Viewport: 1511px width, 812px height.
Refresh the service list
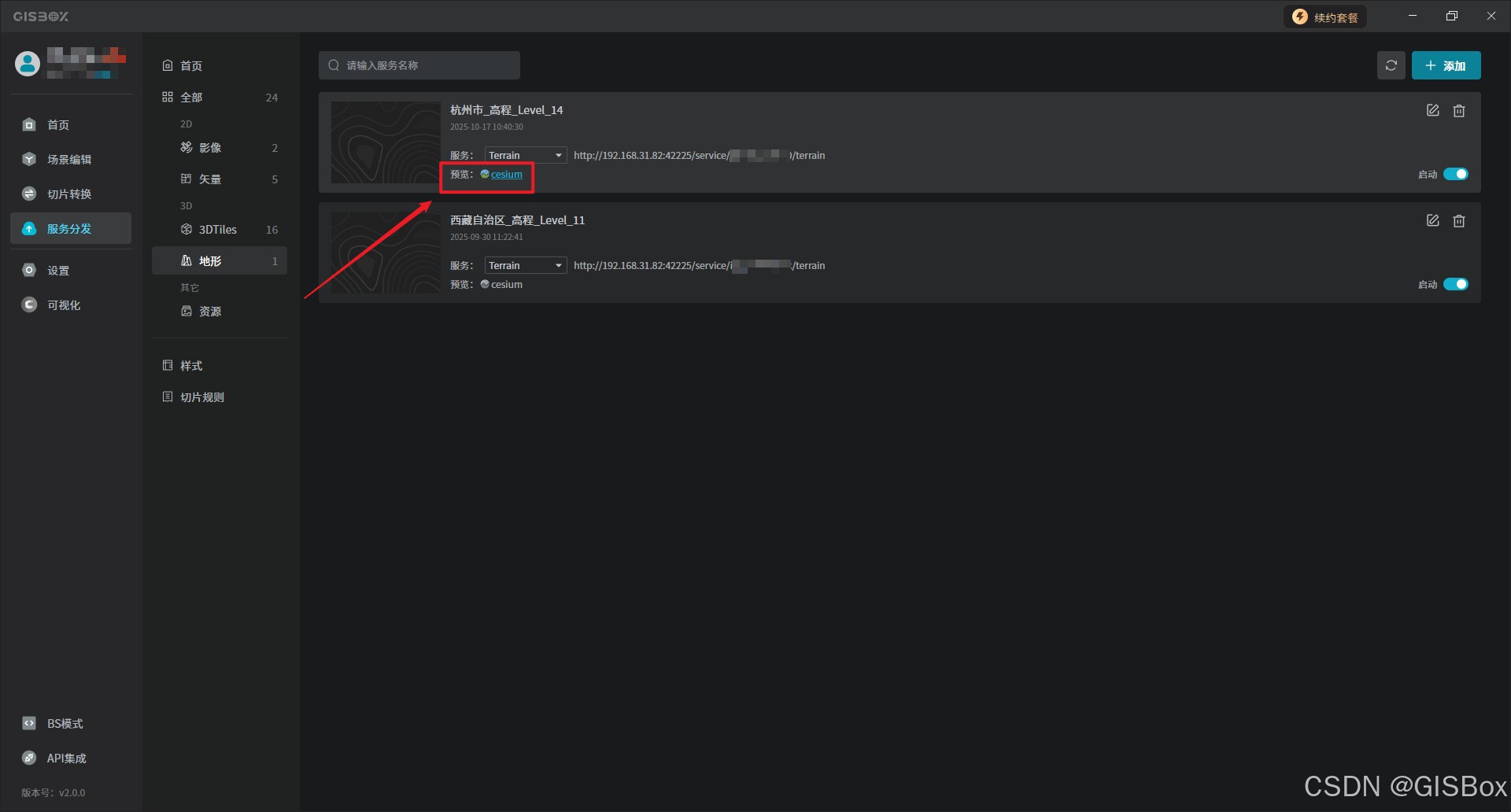coord(1391,65)
